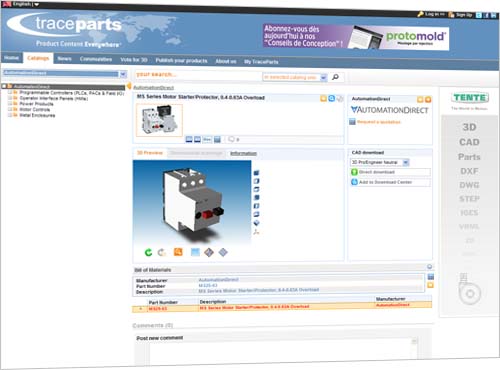The image size is (500, 370).
Task: Click the AutomationDirect manufacturer link in Bill of Materials
Action: pyautogui.click(x=218, y=280)
